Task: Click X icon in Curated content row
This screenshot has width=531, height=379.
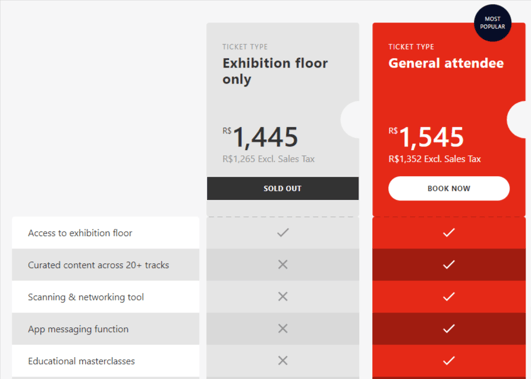Action: tap(283, 265)
